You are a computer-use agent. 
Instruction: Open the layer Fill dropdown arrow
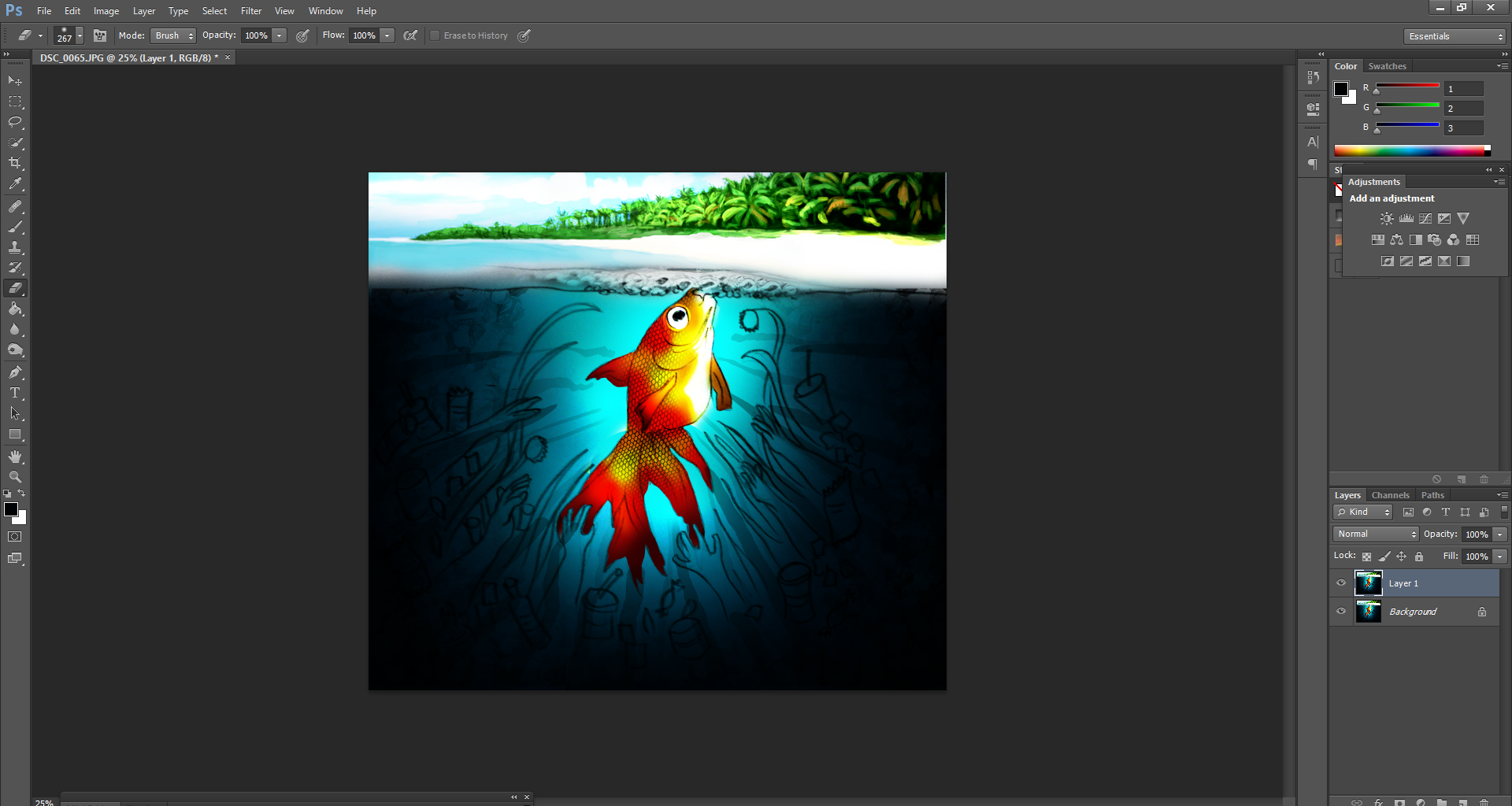click(1500, 556)
